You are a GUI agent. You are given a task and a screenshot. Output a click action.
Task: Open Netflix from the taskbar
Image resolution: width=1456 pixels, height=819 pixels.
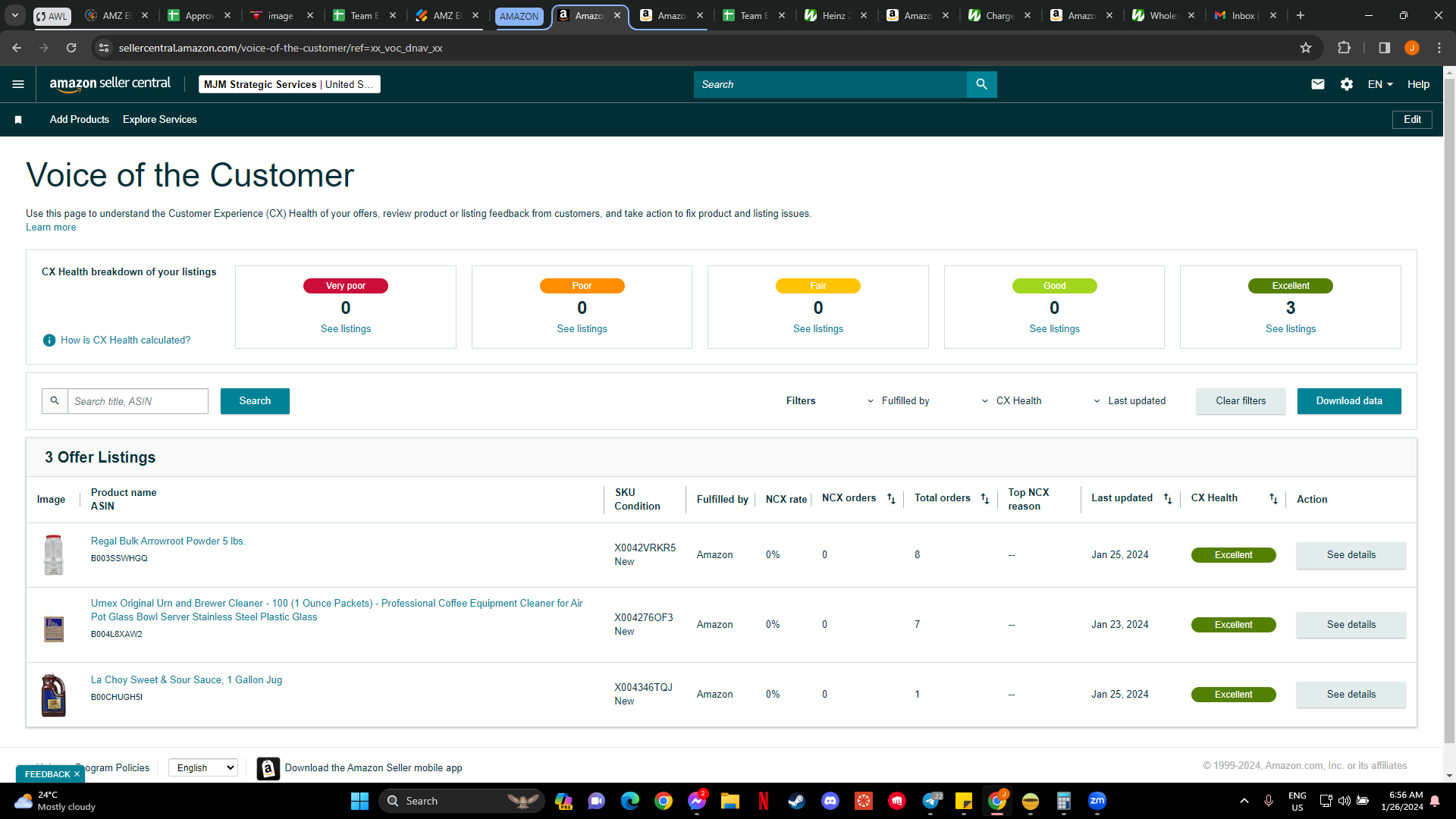coord(764,801)
